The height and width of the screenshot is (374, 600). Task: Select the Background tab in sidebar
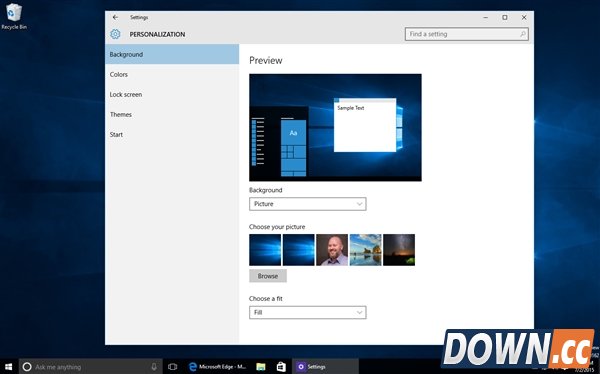point(172,54)
